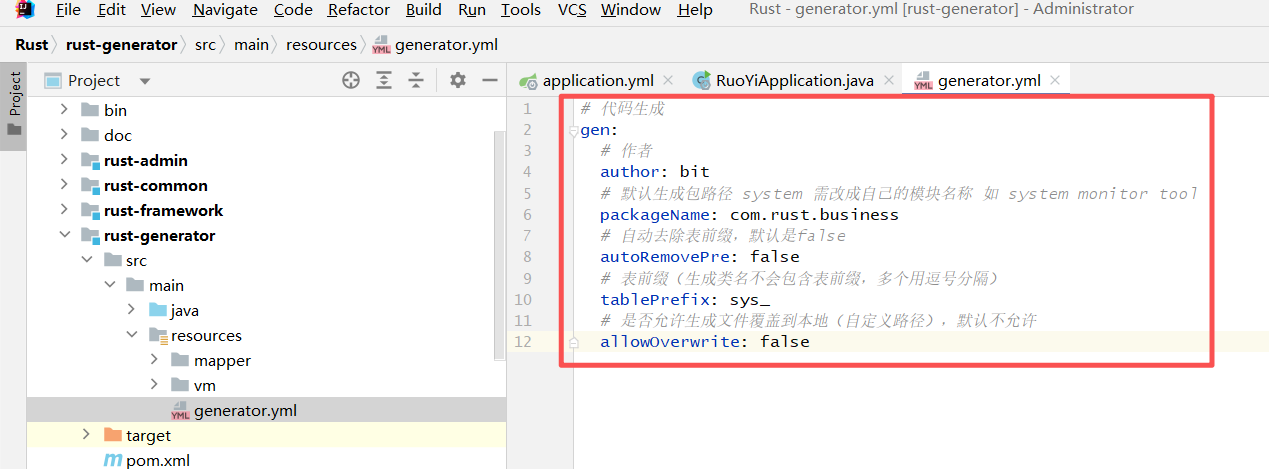Open the Project view dropdown
The width and height of the screenshot is (1269, 469).
click(x=145, y=81)
